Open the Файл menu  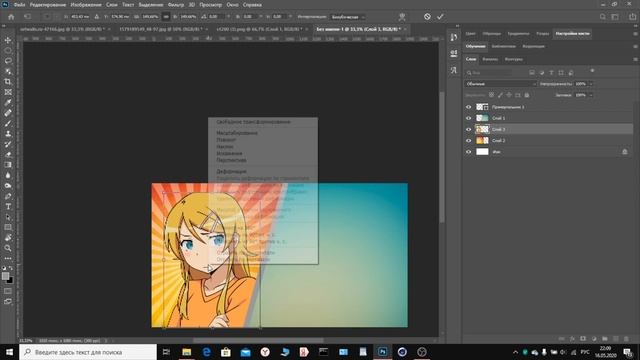click(19, 5)
